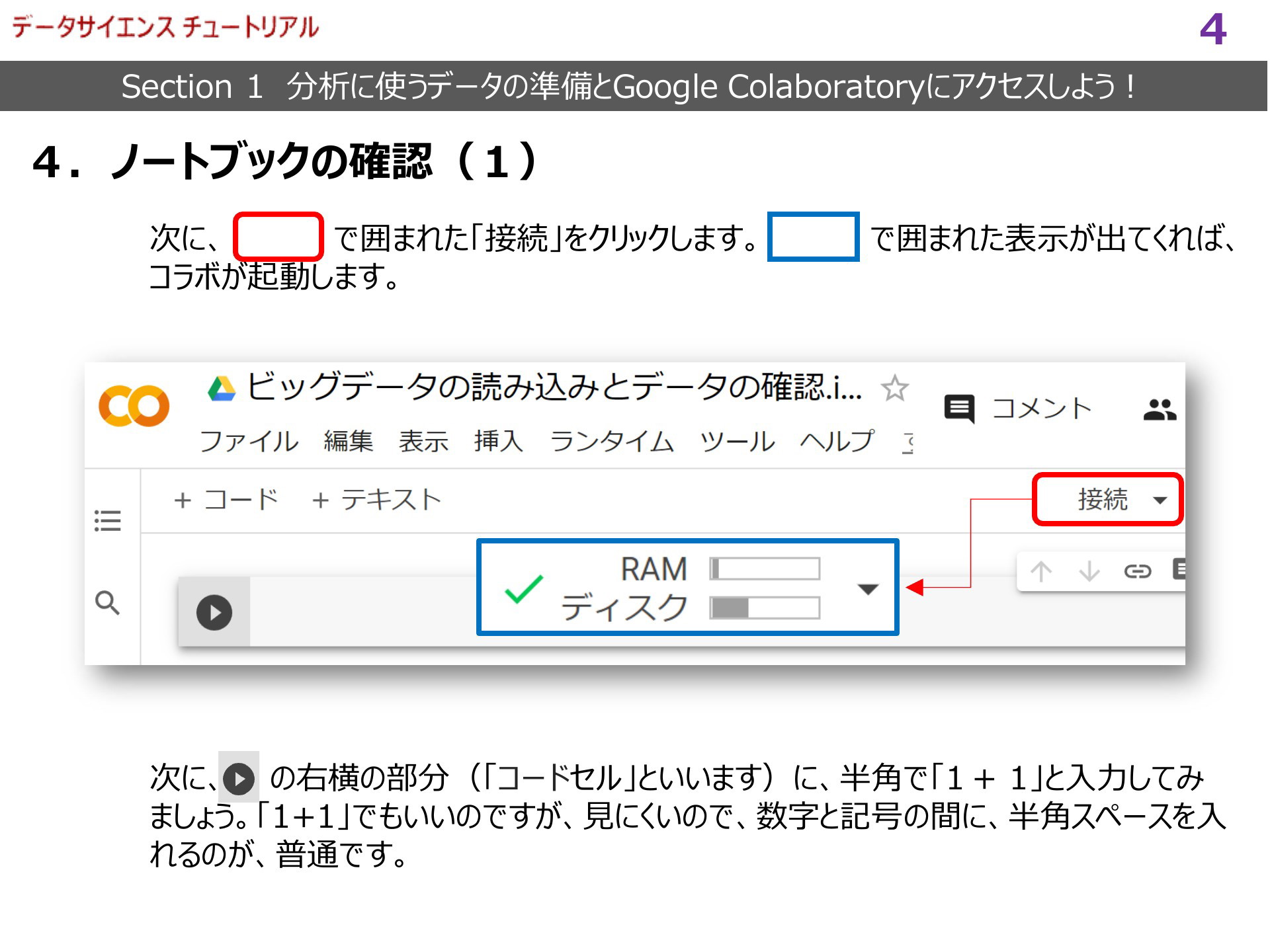Open the ファイル menu
Image resolution: width=1270 pixels, height=952 pixels.
[x=249, y=441]
